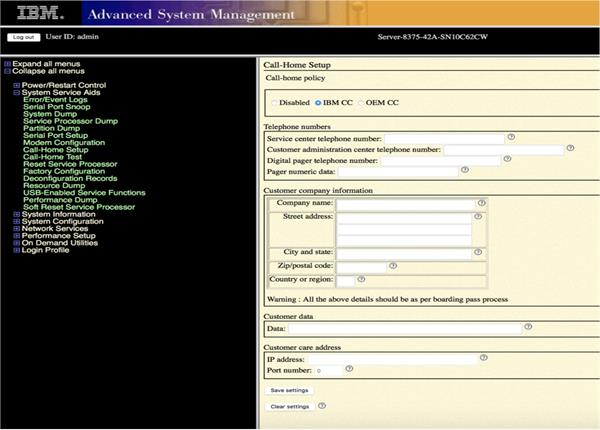Focus Pager numeric data field
Viewport: 600px width, 430px height.
point(398,172)
